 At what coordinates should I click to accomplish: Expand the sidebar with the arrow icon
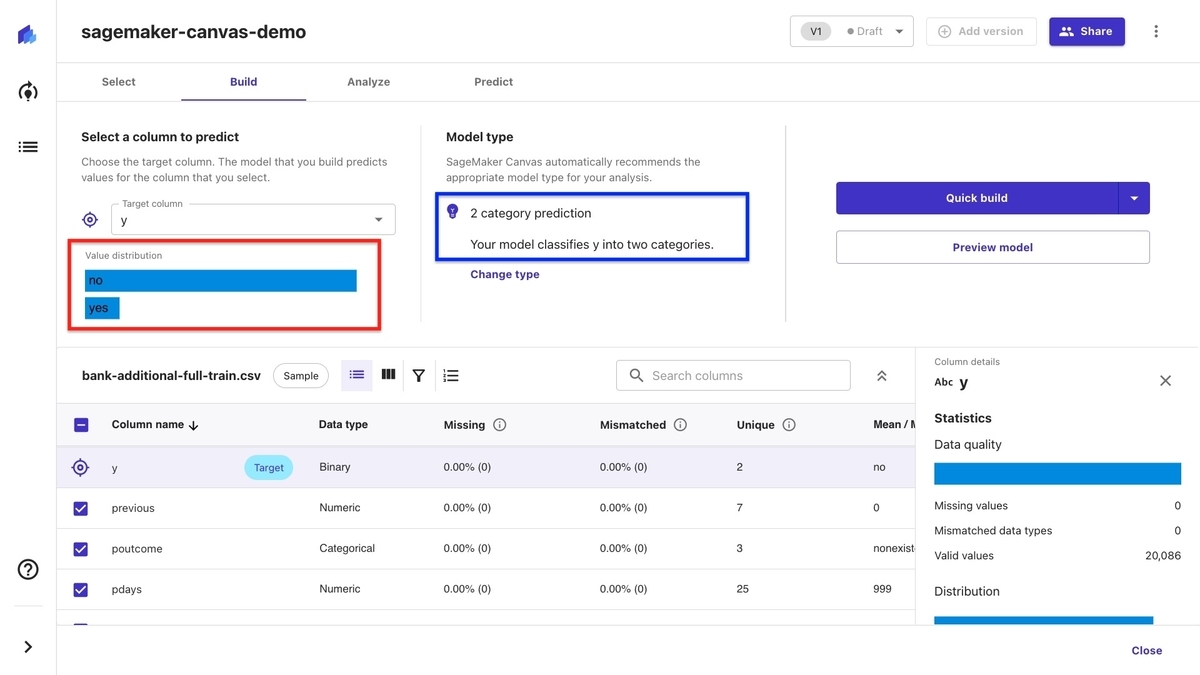tap(28, 647)
